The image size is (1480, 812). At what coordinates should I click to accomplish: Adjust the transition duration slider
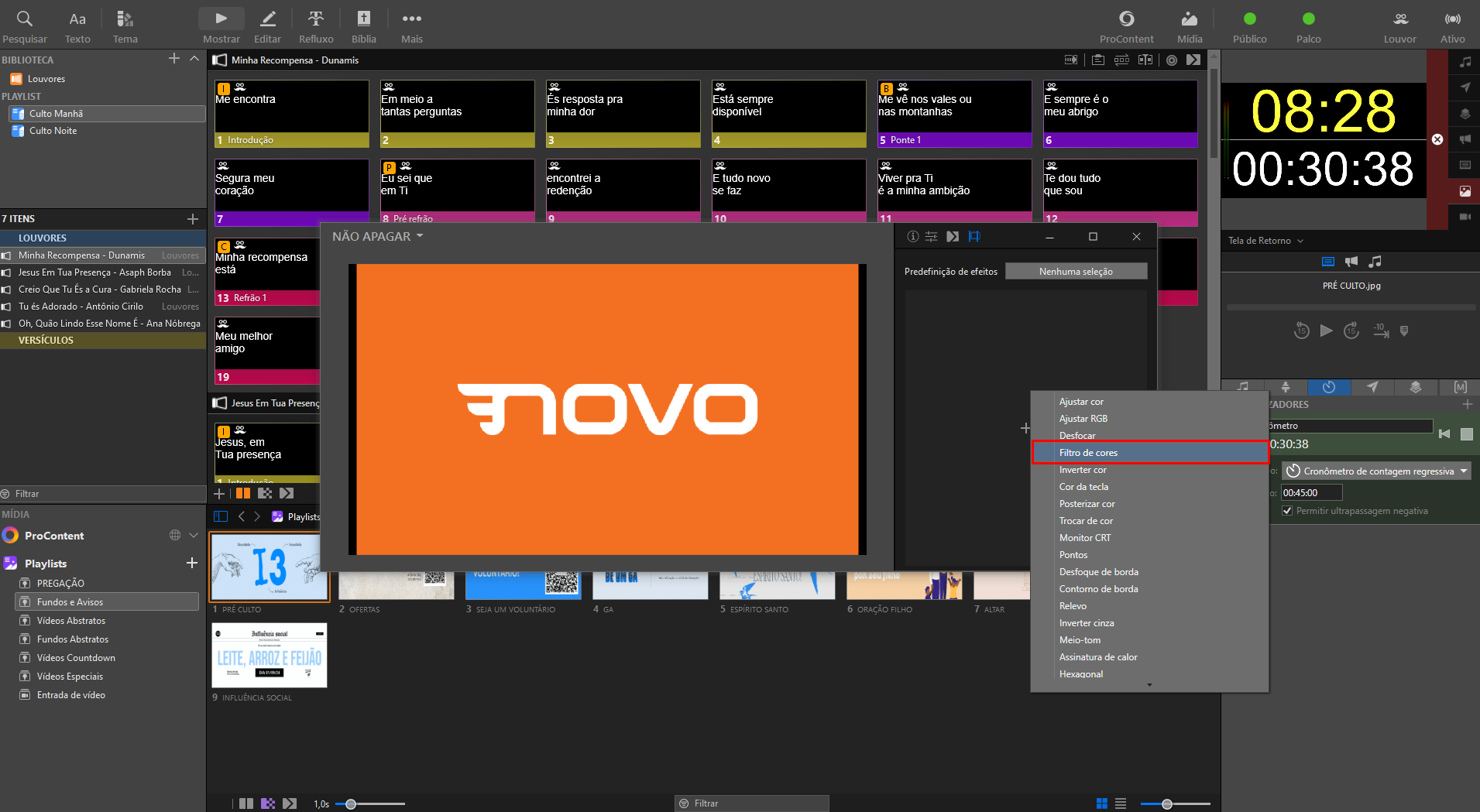click(351, 804)
